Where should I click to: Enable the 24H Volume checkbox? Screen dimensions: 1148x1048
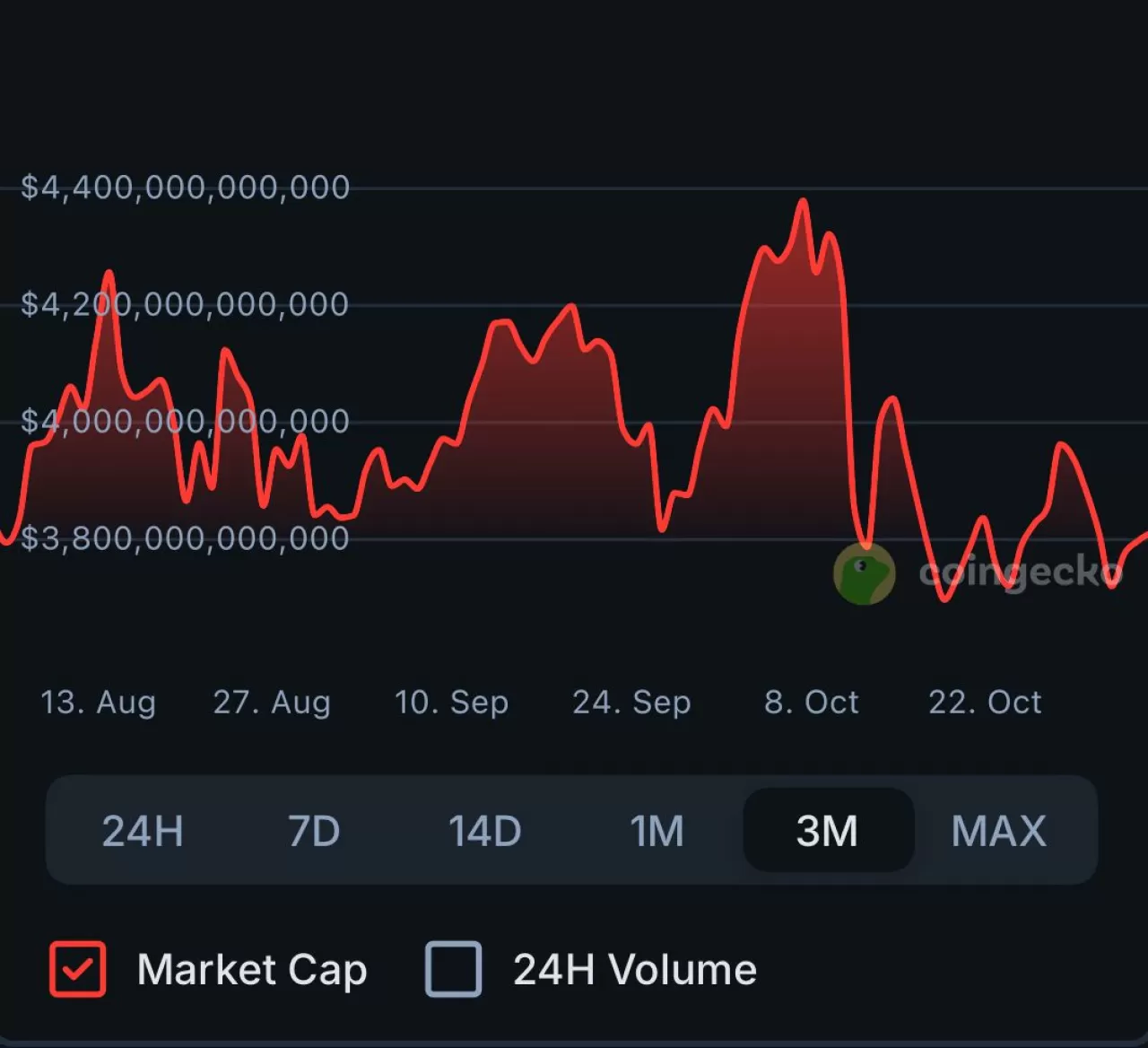[x=453, y=970]
